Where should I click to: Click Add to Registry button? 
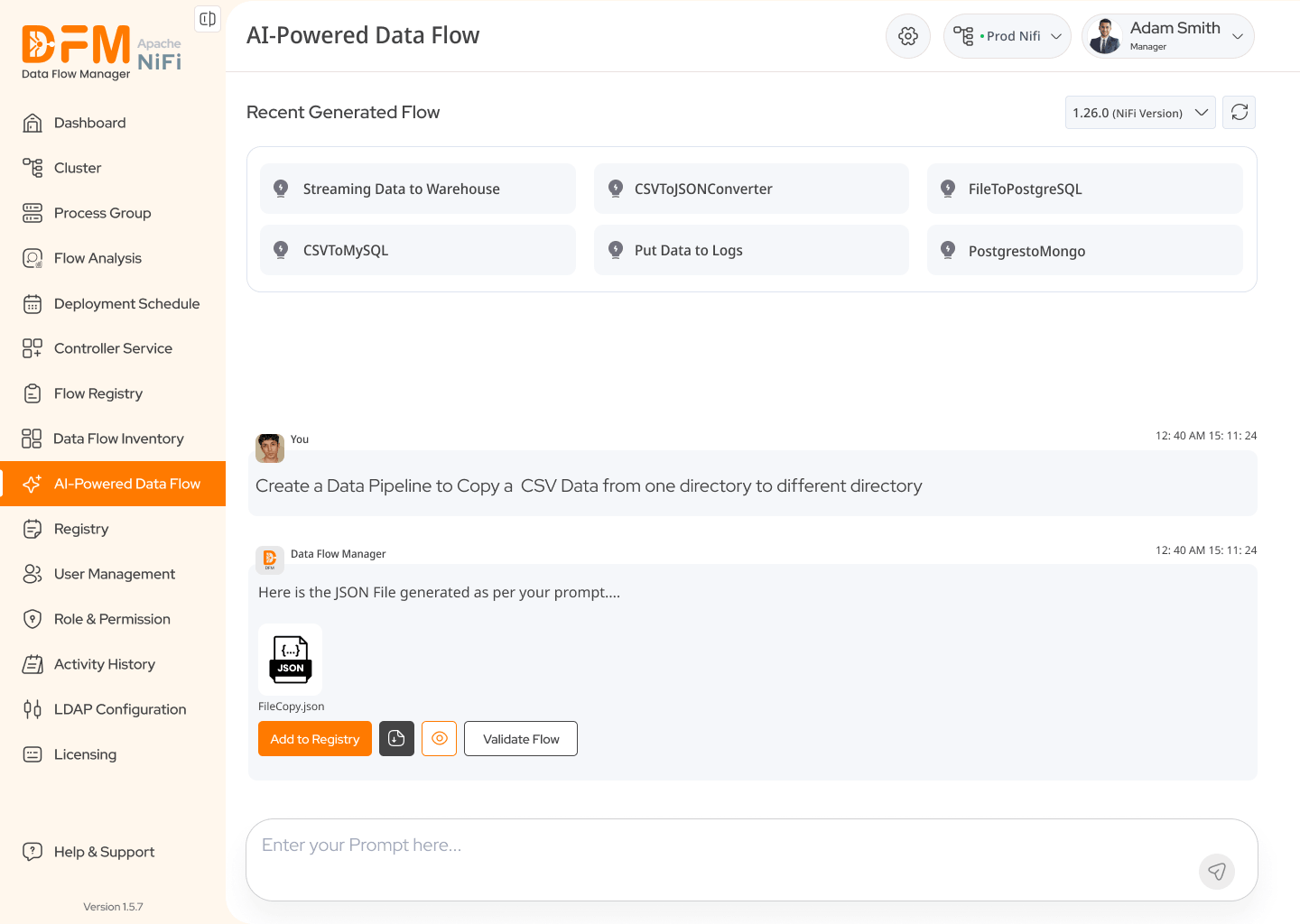(315, 739)
